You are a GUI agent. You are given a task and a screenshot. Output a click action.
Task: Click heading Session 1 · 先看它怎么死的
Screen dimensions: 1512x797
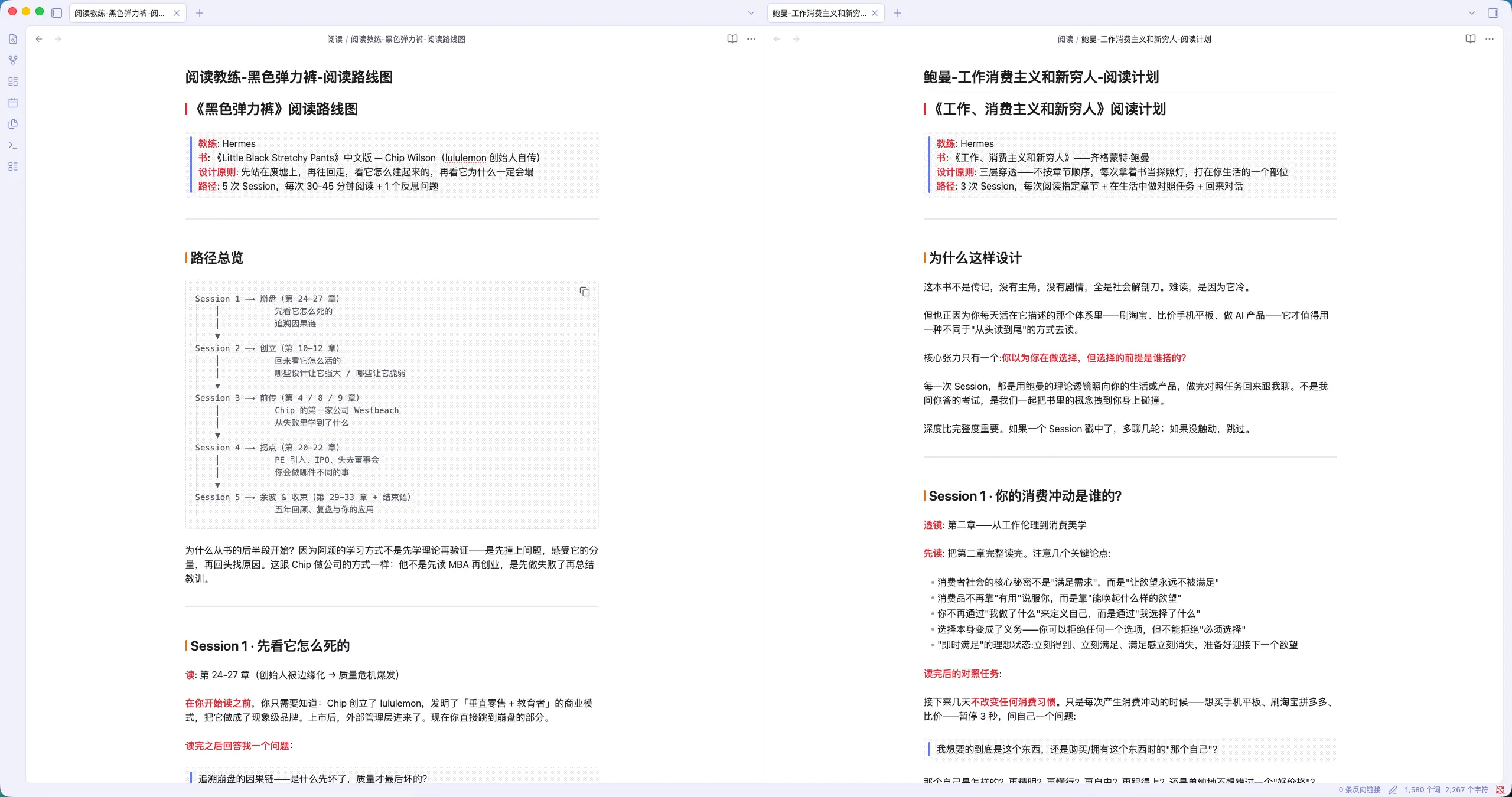[270, 646]
